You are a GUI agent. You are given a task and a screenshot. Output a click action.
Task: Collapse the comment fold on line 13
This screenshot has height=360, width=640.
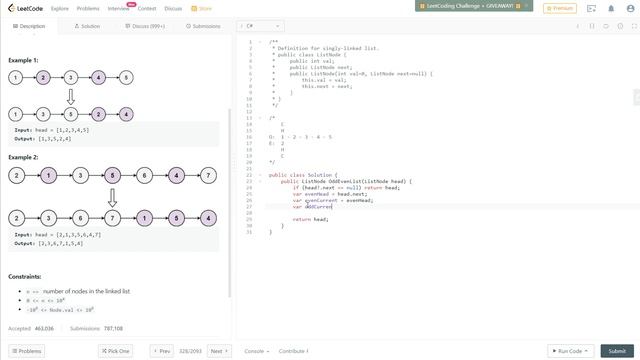point(260,118)
